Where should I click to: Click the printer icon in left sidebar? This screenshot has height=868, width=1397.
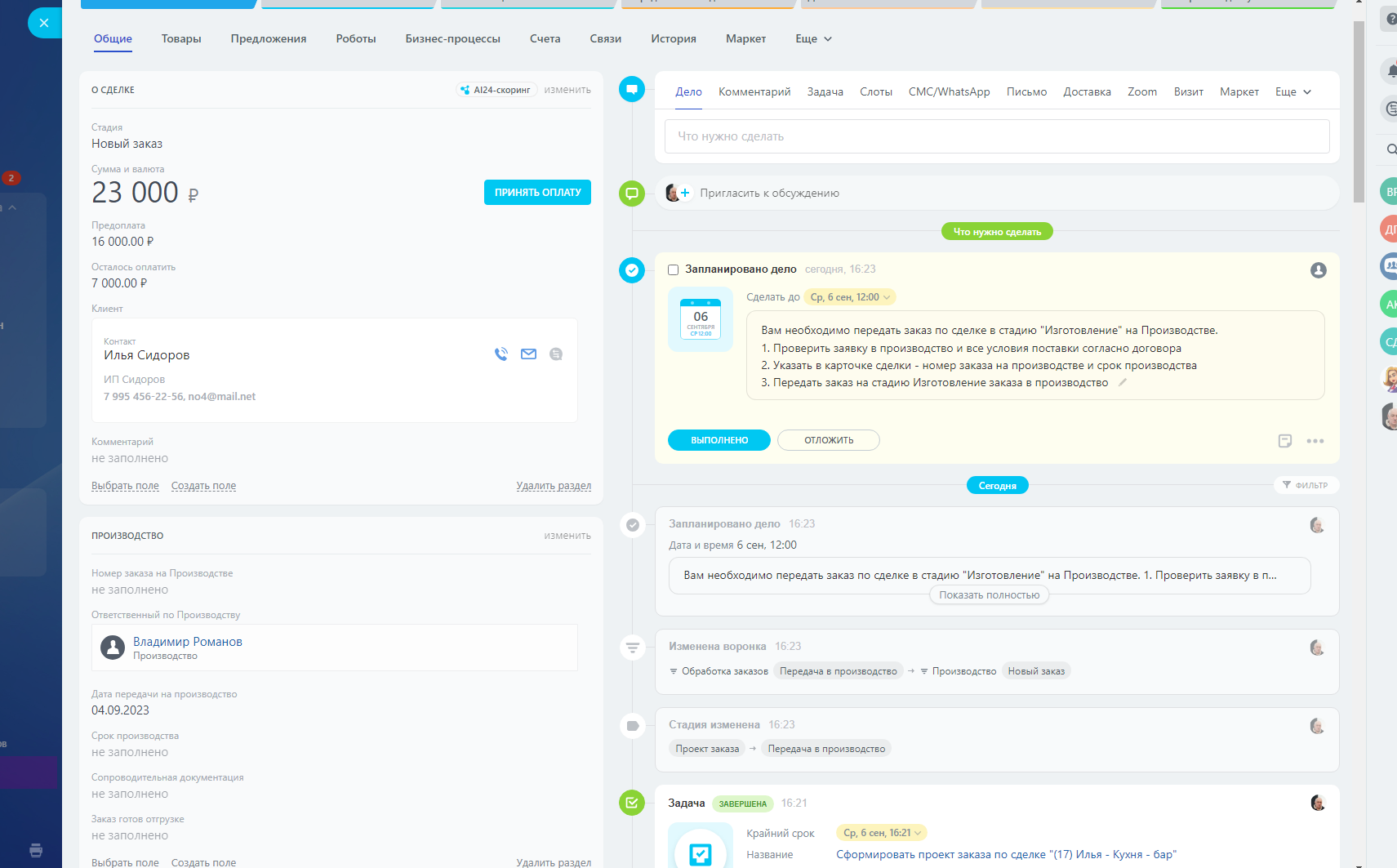tap(36, 850)
